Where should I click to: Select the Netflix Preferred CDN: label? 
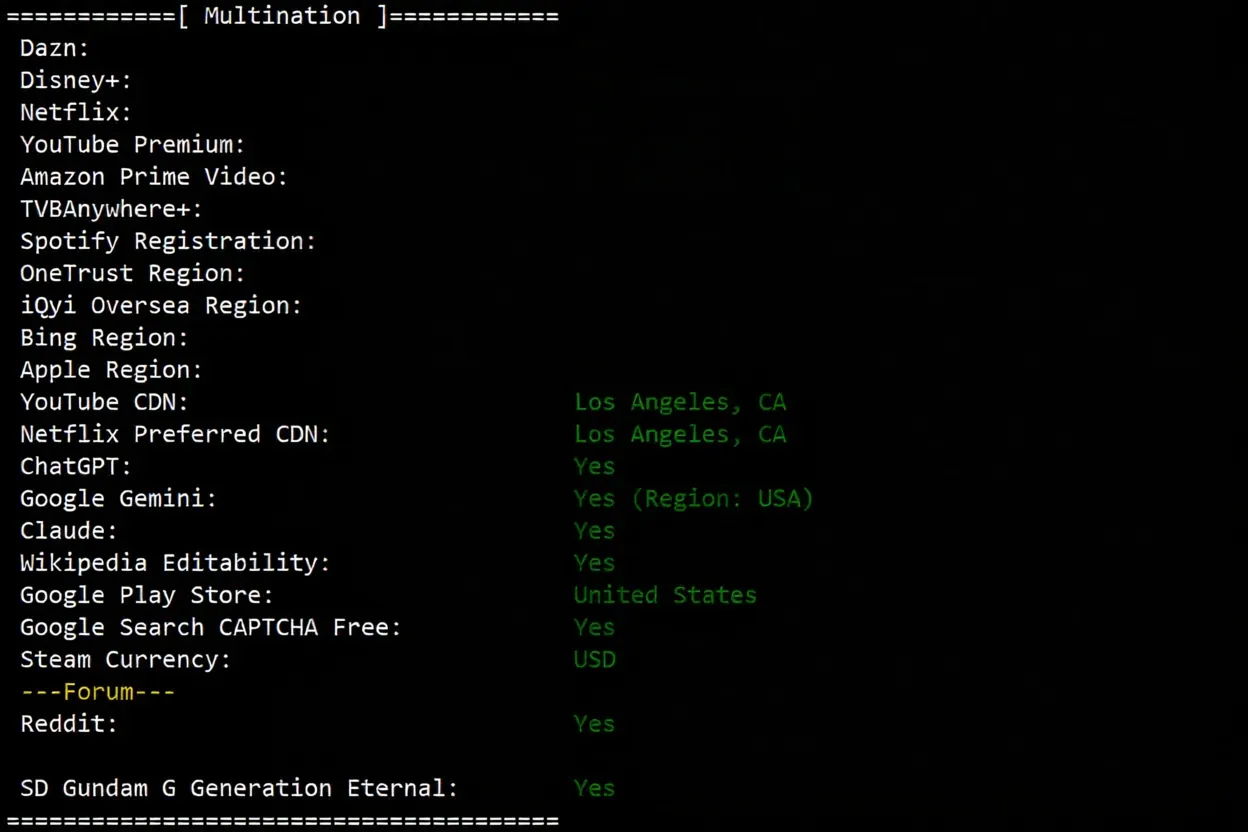coord(175,434)
